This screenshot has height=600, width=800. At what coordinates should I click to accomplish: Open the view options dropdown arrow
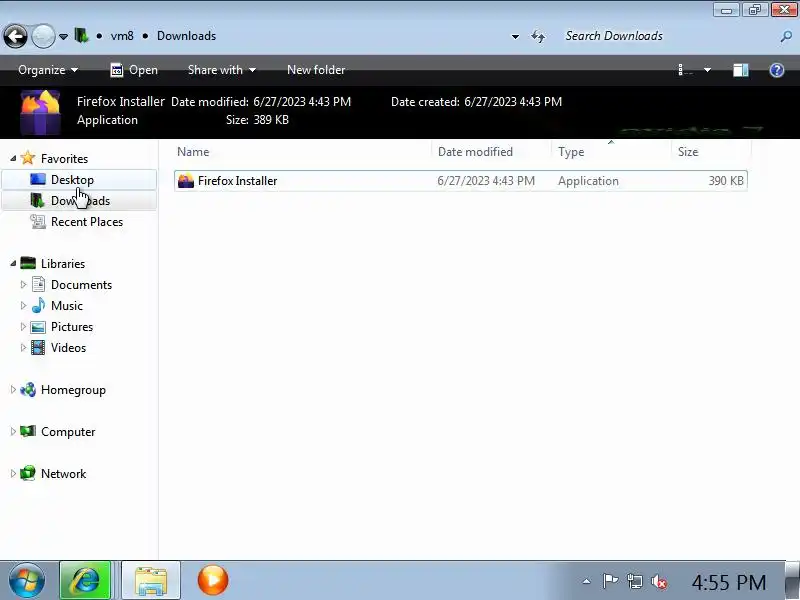pyautogui.click(x=707, y=70)
